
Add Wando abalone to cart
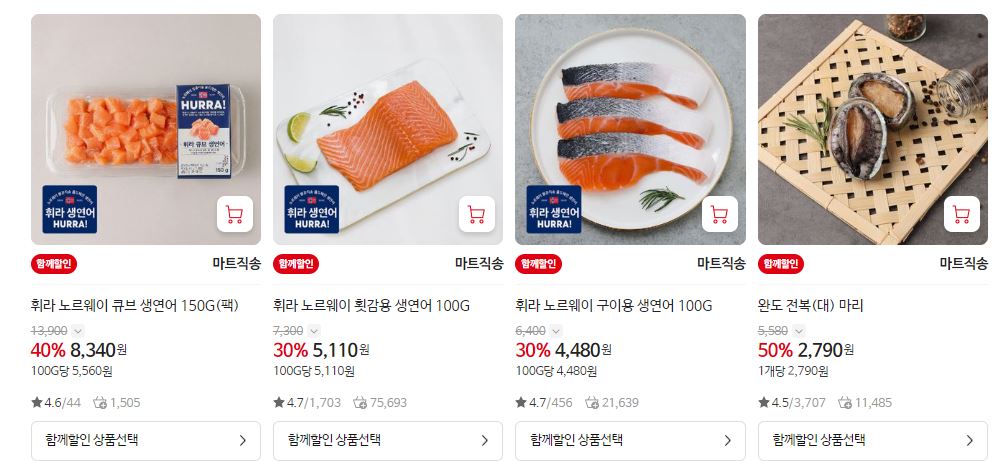(x=961, y=214)
